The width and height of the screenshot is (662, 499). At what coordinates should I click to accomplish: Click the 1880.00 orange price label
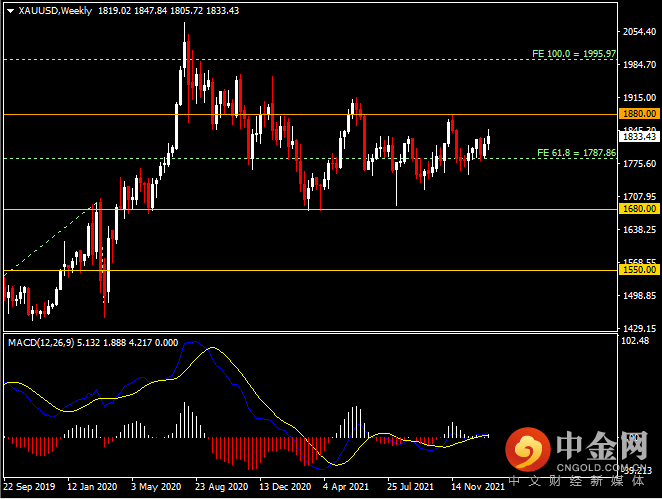click(x=639, y=114)
